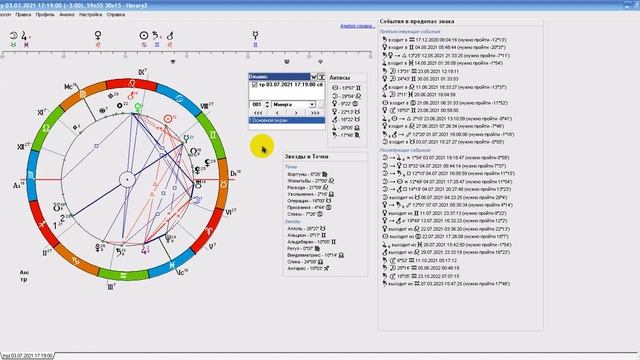This screenshot has width=640, height=360.
Task: Click first icon button in Dynamic panel header
Action: [x=313, y=77]
